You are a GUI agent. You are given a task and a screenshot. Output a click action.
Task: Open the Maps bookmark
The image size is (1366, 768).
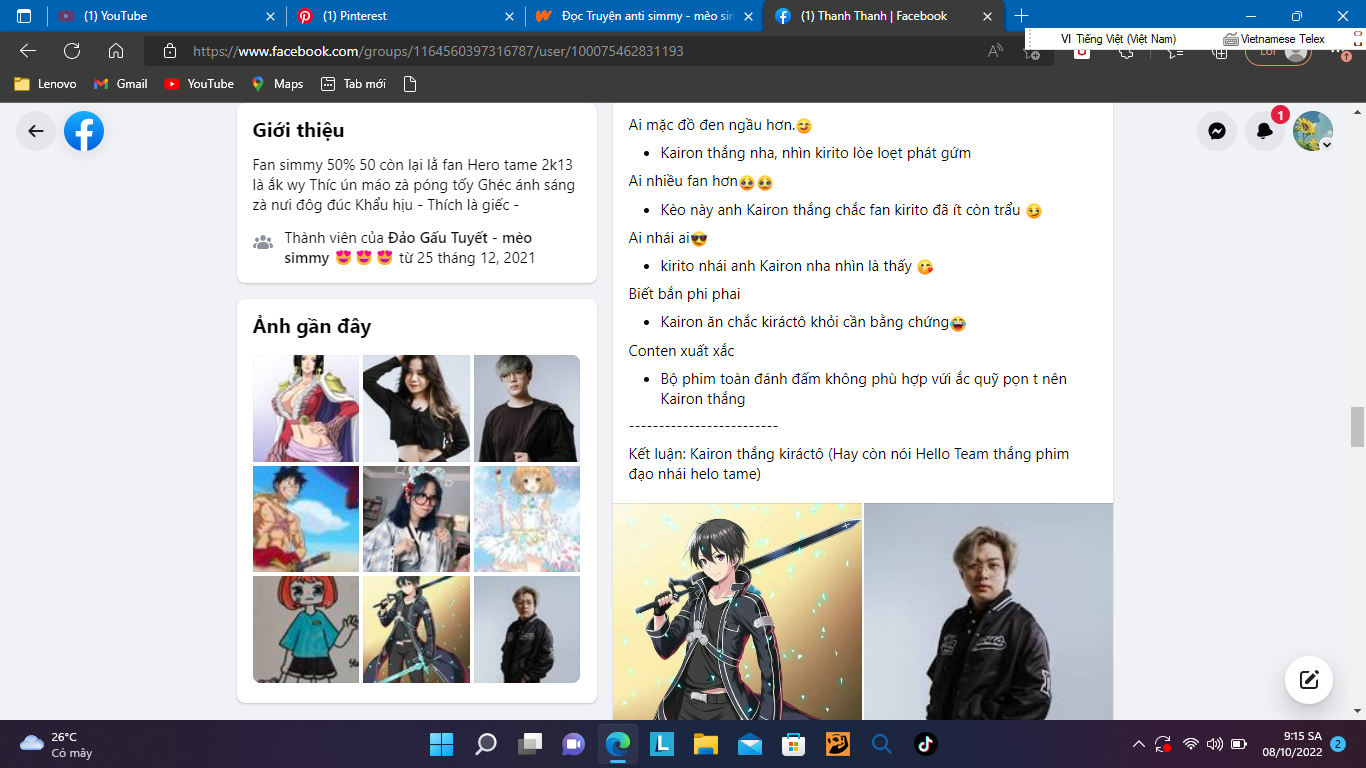coord(277,84)
